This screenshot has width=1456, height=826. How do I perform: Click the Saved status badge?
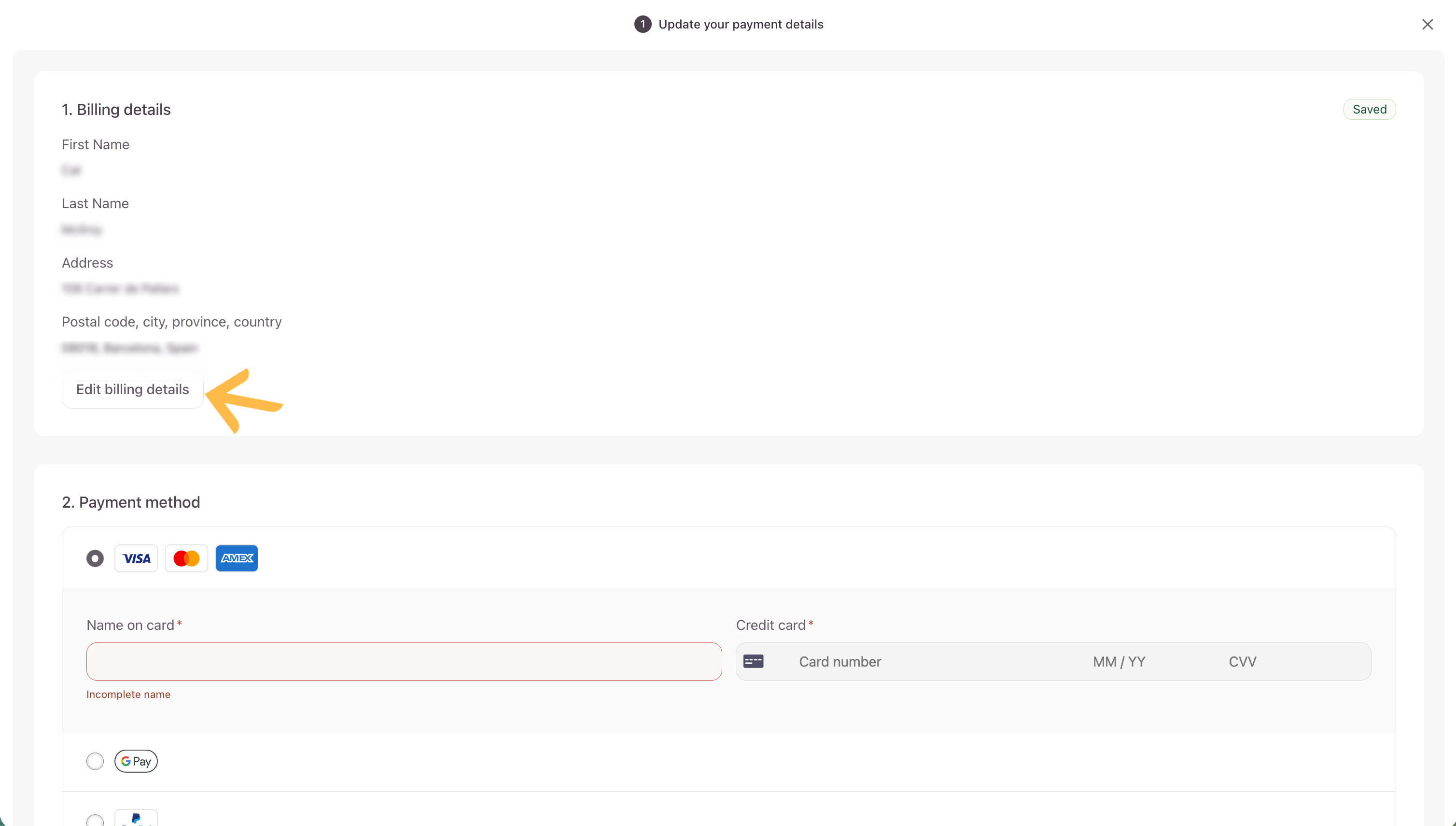point(1369,110)
